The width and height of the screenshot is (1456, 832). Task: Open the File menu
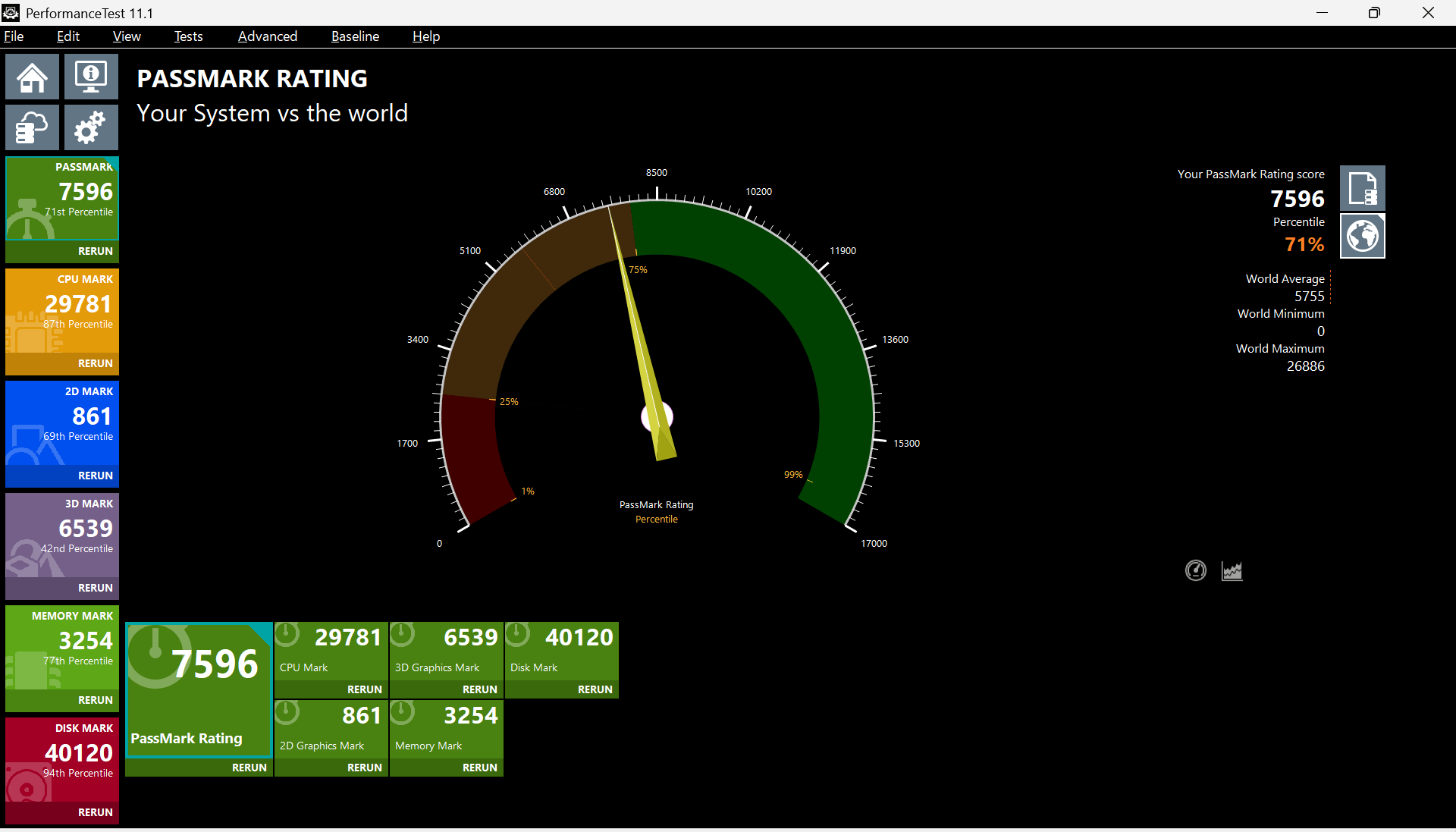[14, 36]
